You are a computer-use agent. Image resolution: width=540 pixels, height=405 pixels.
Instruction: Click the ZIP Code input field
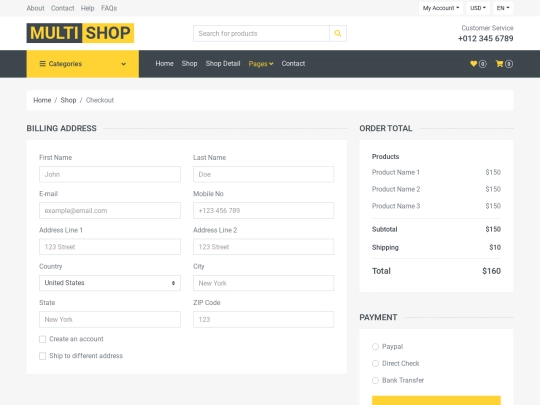[x=263, y=319]
